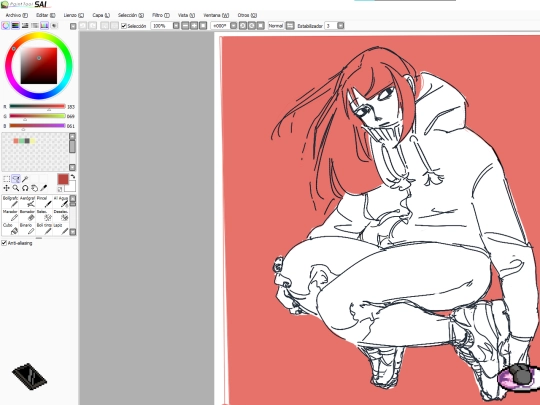Screen dimensions: 540x405
Task: Open the Estabilizador value dropdown
Action: click(341, 26)
